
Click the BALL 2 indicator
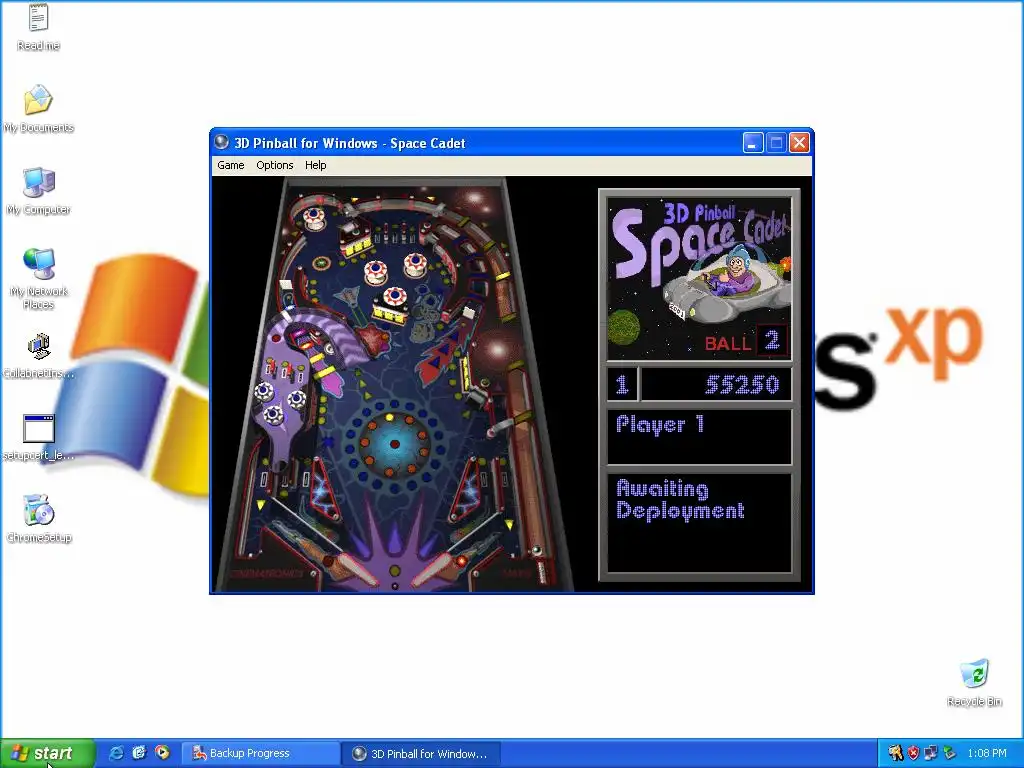pos(745,342)
